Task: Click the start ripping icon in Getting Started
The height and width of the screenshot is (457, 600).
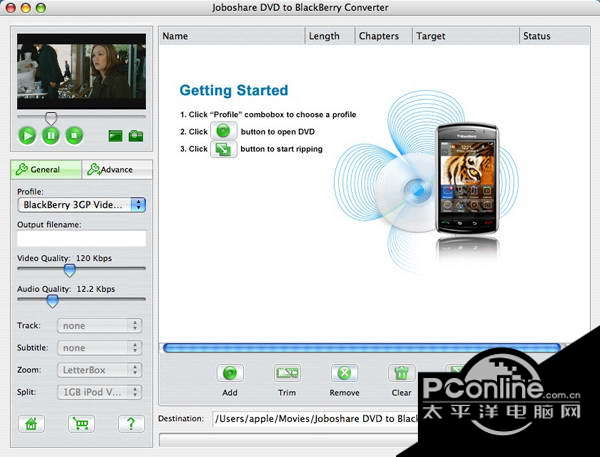Action: coord(223,149)
